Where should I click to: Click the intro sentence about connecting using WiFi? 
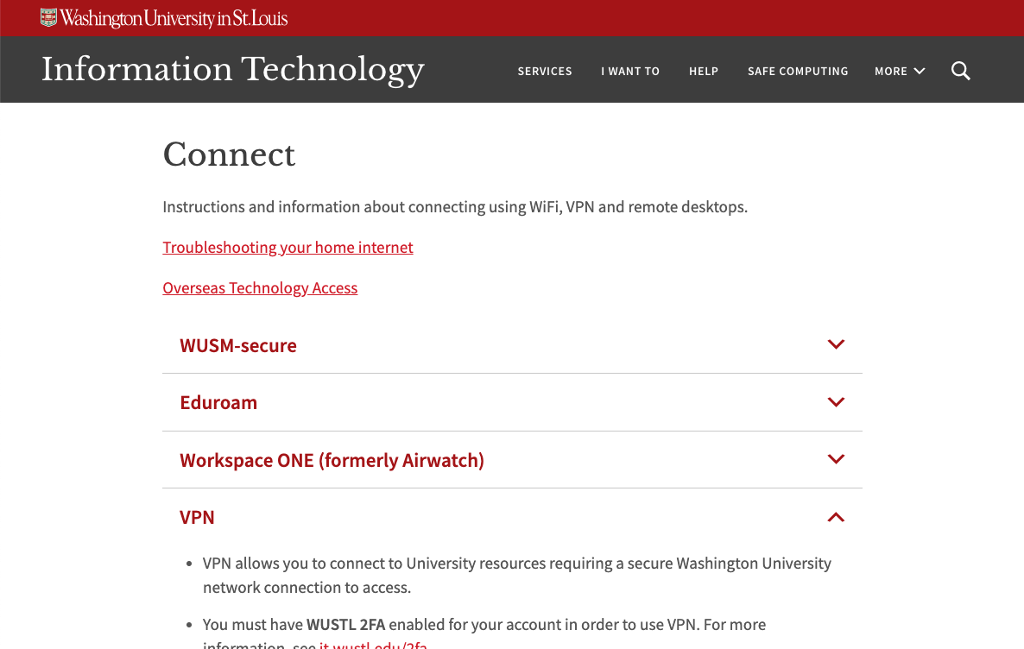tap(455, 207)
